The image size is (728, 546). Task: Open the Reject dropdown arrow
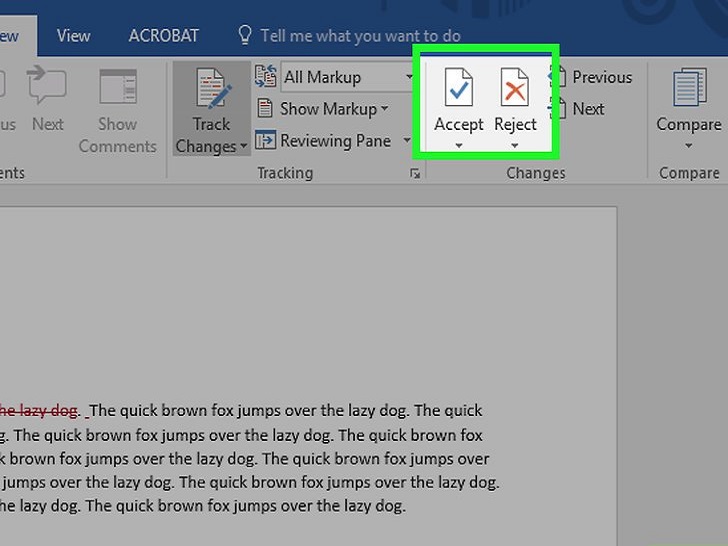(x=514, y=146)
